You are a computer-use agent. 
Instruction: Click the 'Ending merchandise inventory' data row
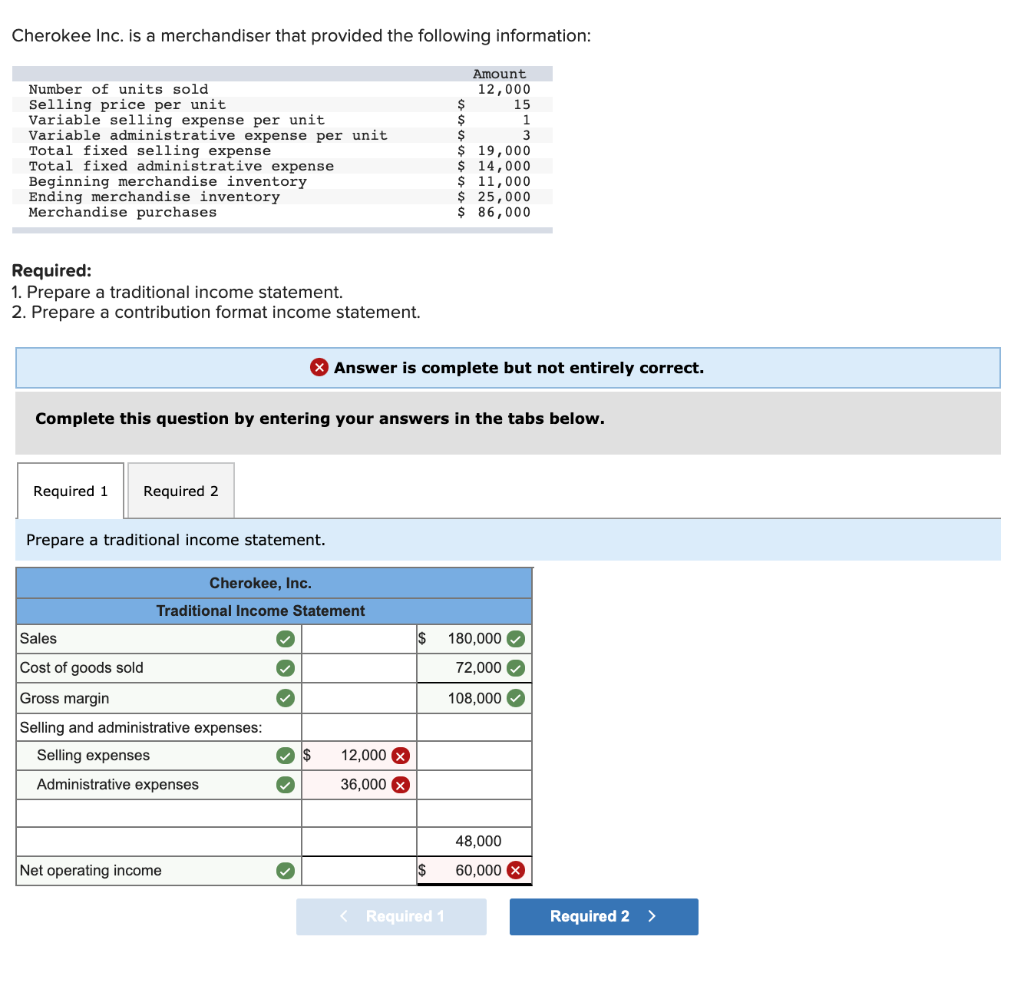pyautogui.click(x=282, y=197)
